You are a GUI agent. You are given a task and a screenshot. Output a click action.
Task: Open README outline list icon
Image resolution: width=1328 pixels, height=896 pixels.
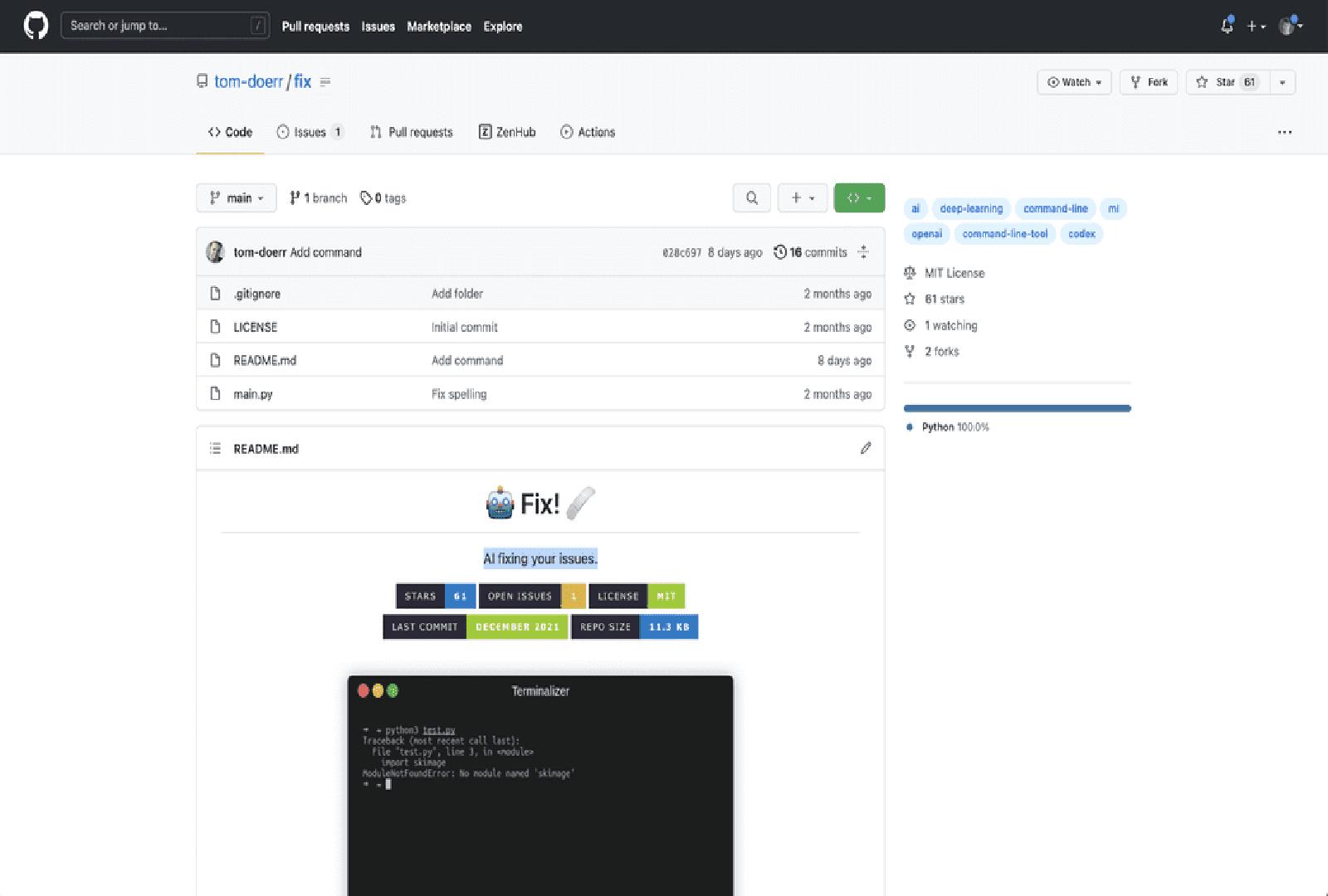[x=215, y=448]
